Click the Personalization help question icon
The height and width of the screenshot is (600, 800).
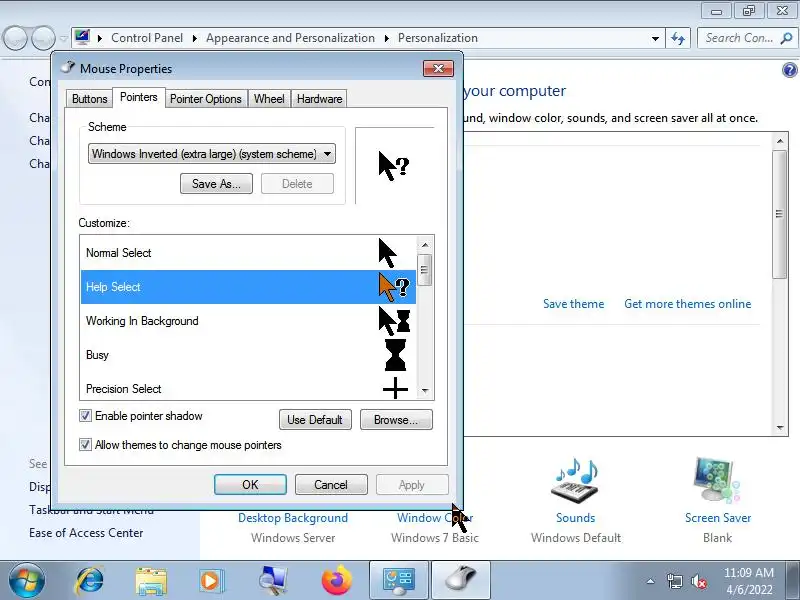789,70
